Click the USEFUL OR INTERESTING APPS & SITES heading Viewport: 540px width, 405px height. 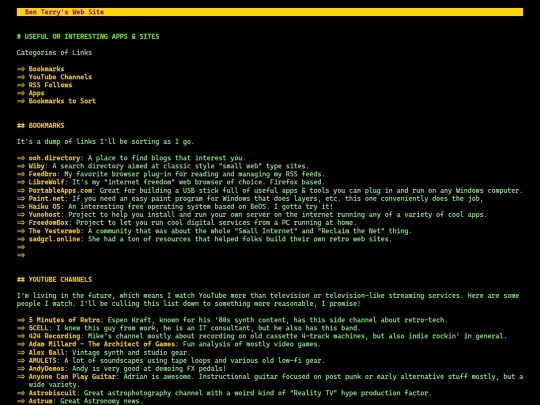(88, 37)
